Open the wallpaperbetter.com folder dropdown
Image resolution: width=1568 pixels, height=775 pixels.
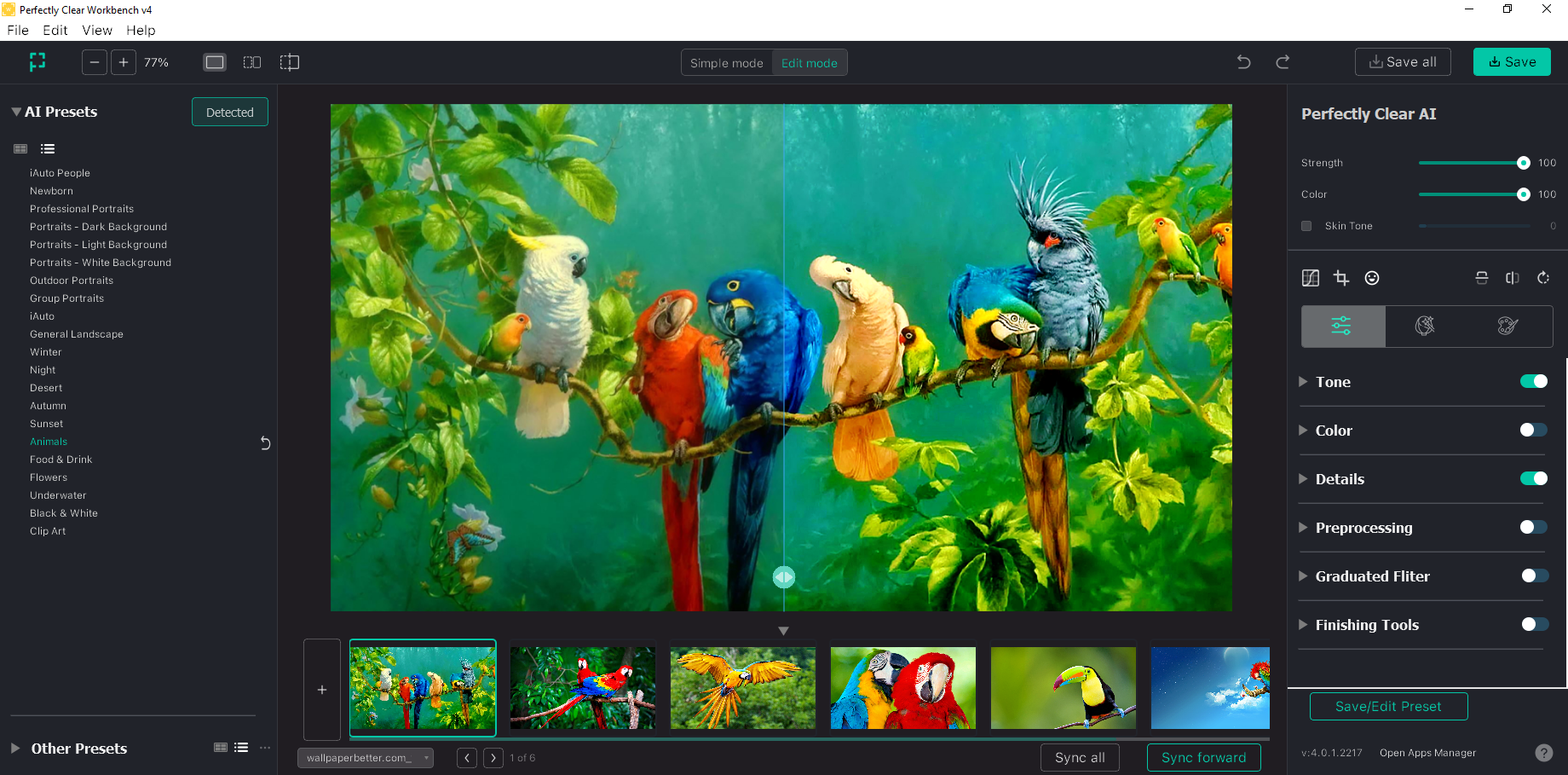(x=365, y=758)
